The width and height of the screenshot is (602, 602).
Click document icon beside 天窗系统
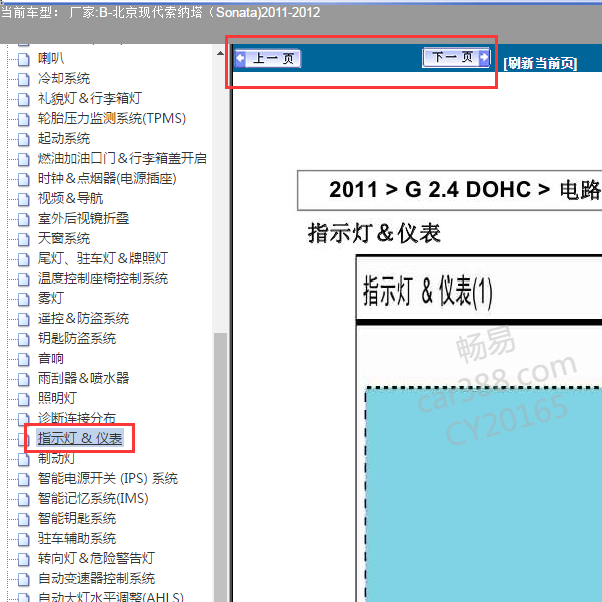coord(24,239)
